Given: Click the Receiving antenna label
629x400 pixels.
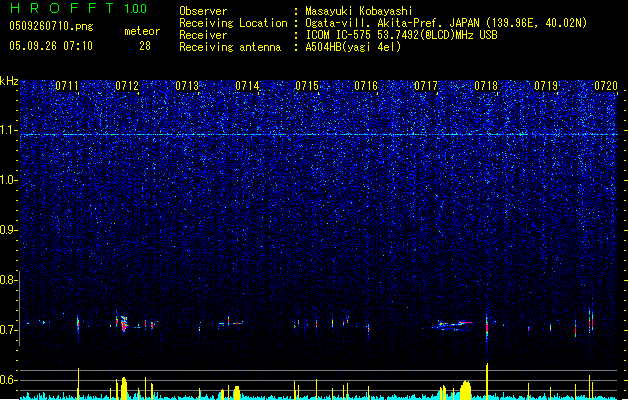Looking at the screenshot, I should point(230,47).
